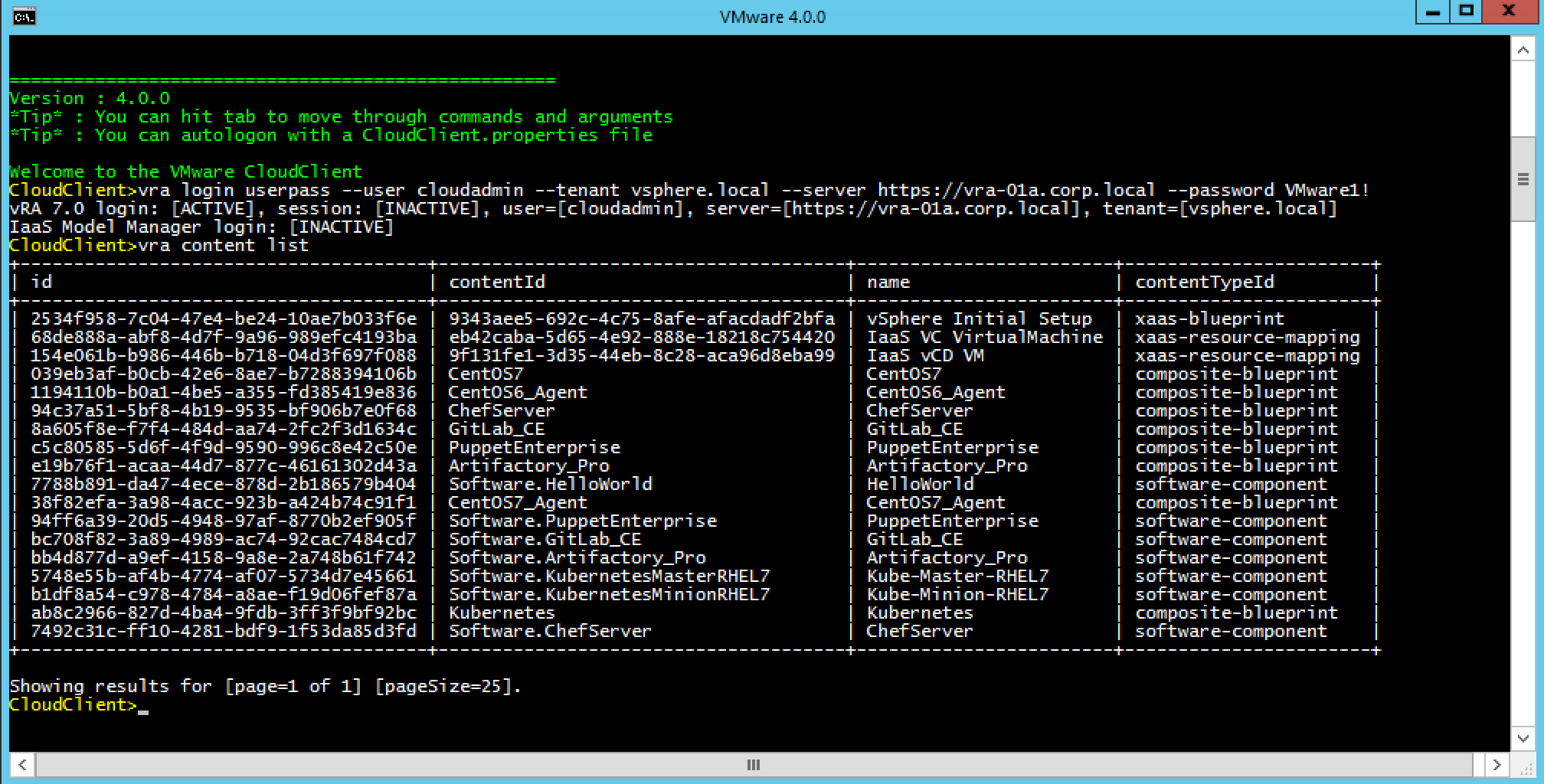Select id 68de888a-abf8-4d7f-9a96-989efc4193ba
Screen dimensions: 1544x784
click(x=224, y=337)
